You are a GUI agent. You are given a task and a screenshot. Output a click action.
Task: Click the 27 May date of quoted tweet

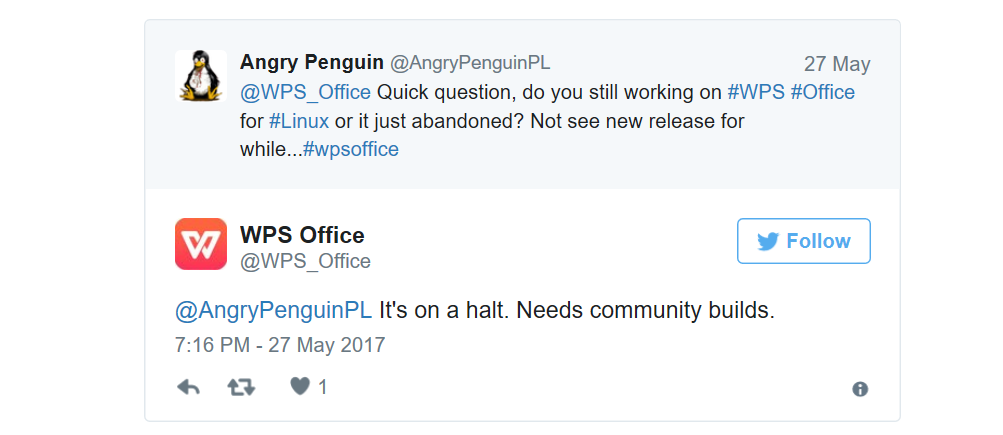pyautogui.click(x=836, y=64)
